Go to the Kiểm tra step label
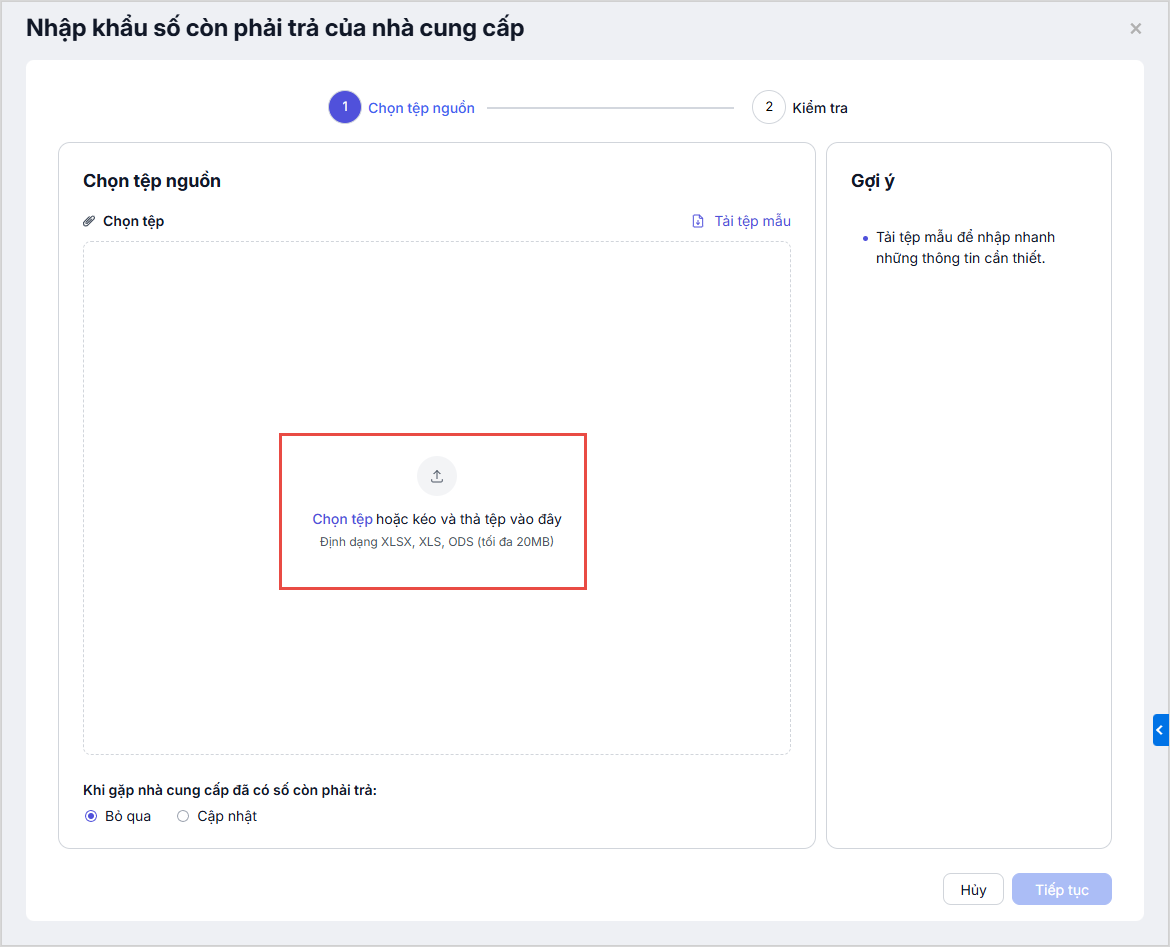 point(820,108)
